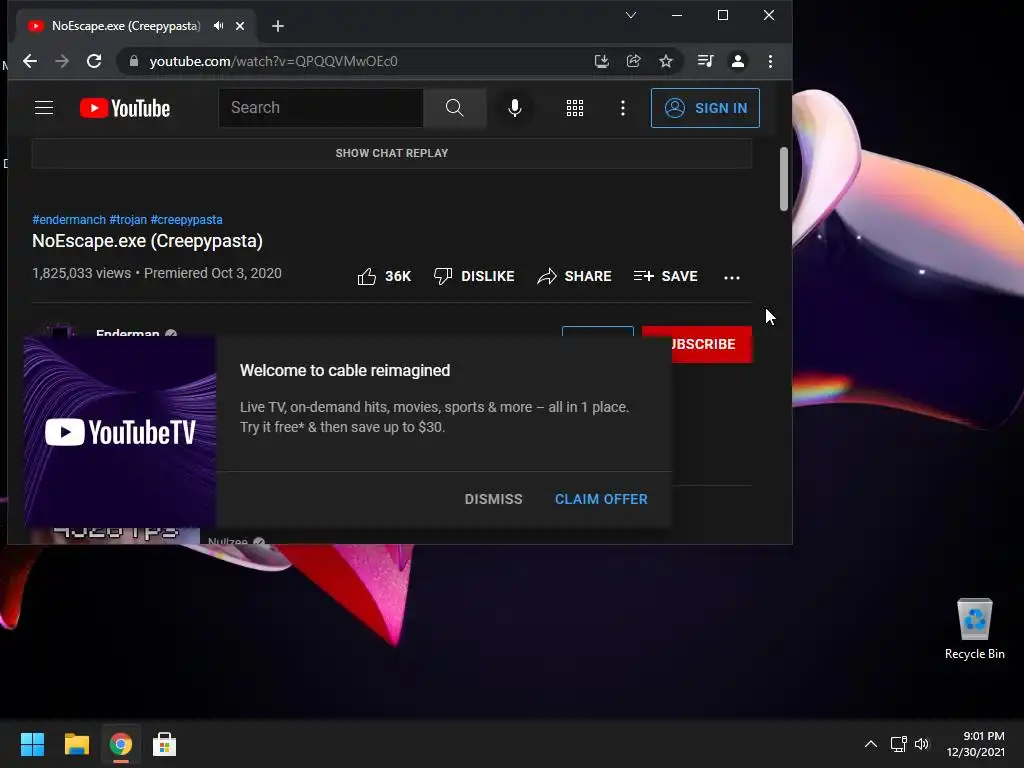1024x768 pixels.
Task: Click the 1,825,033 views text
Action: tap(82, 273)
